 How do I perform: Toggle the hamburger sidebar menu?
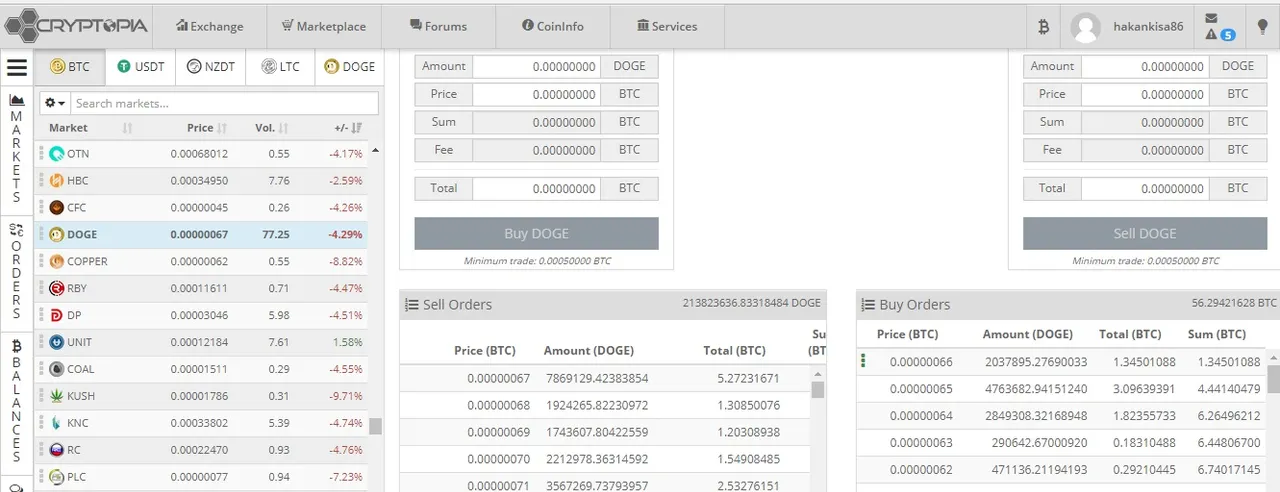click(x=17, y=67)
